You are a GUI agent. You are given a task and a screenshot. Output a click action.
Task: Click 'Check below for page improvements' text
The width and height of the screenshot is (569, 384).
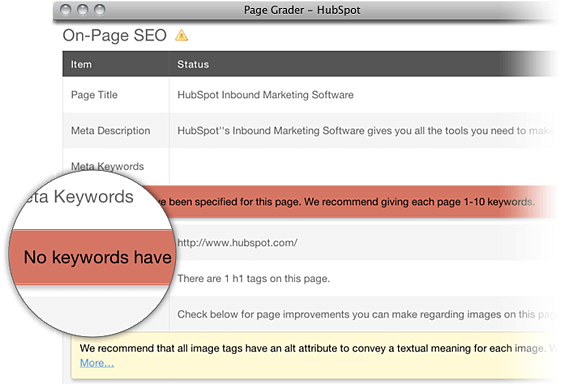(367, 314)
